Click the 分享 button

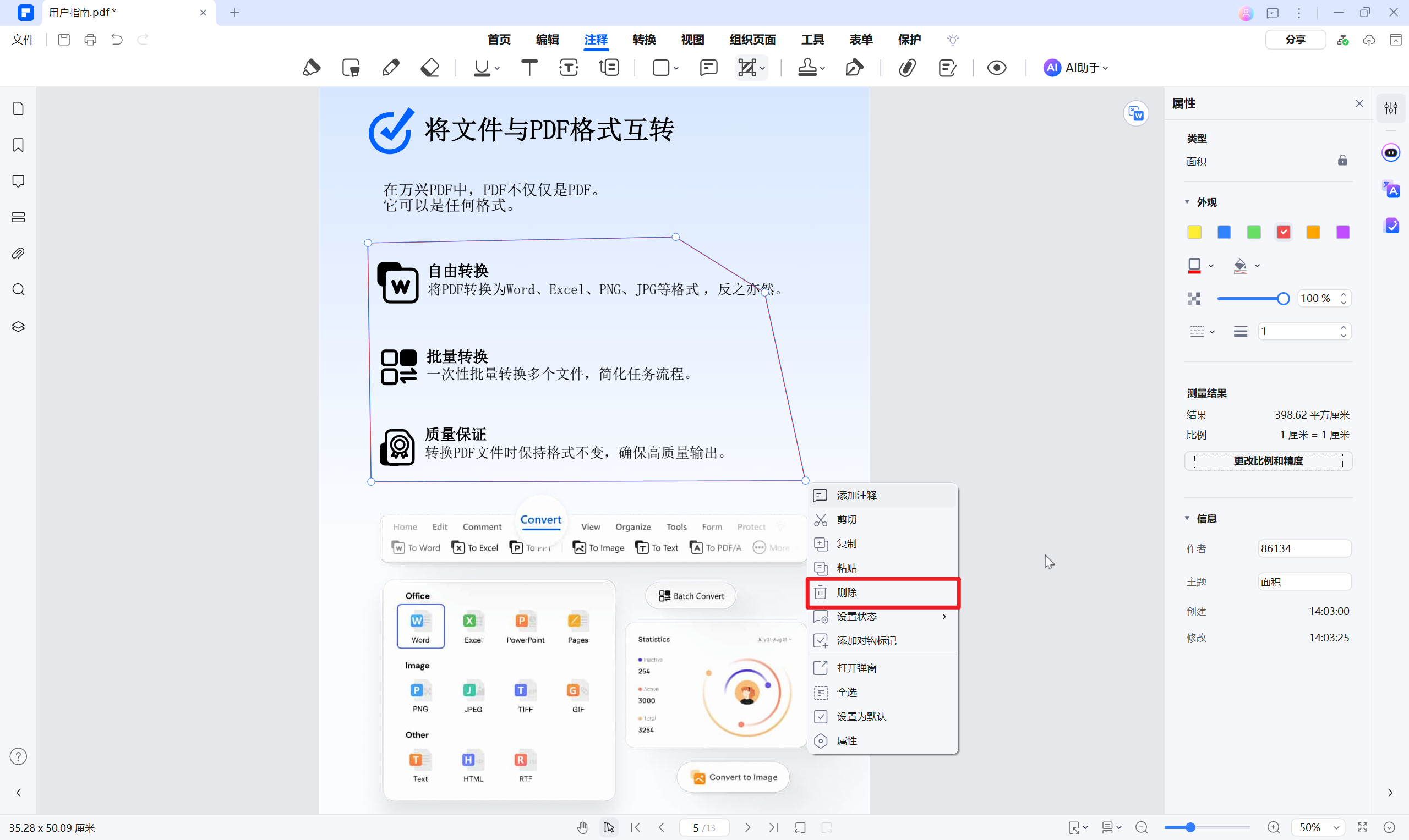1295,40
